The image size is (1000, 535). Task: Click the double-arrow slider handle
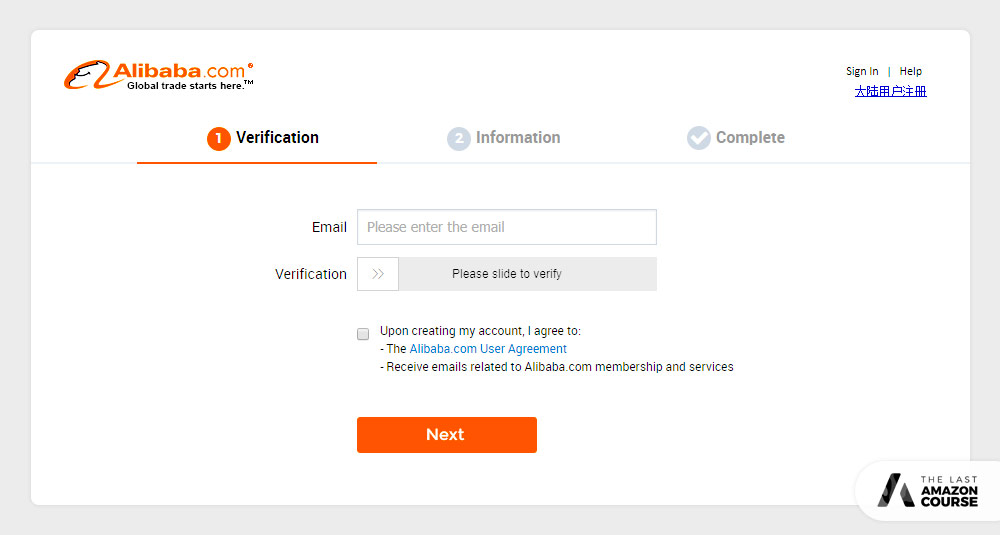click(378, 274)
